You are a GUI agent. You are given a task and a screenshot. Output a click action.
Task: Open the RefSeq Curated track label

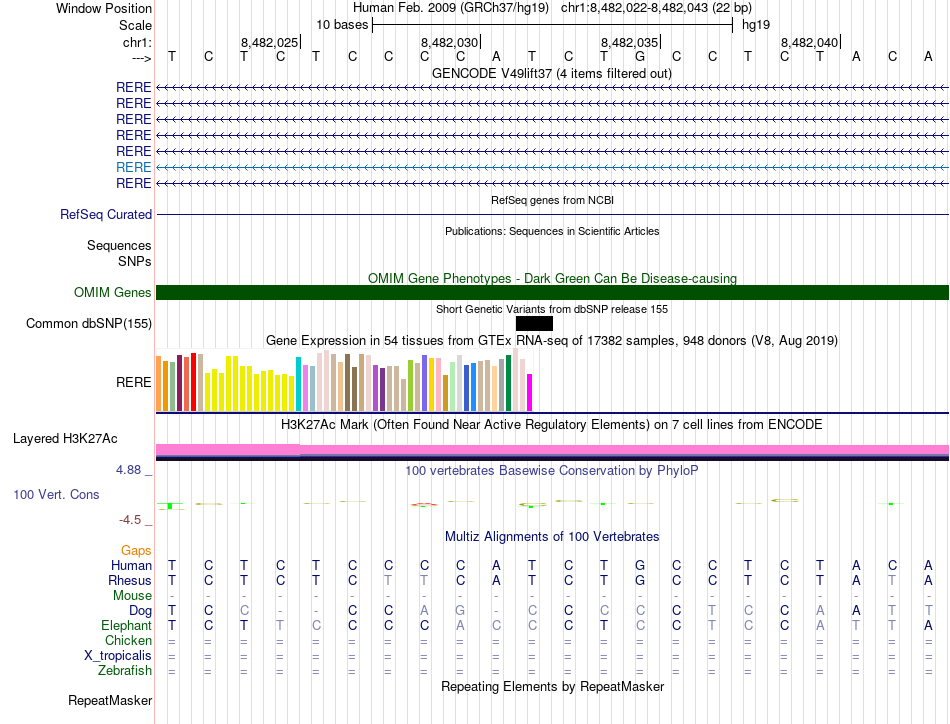click(x=106, y=214)
